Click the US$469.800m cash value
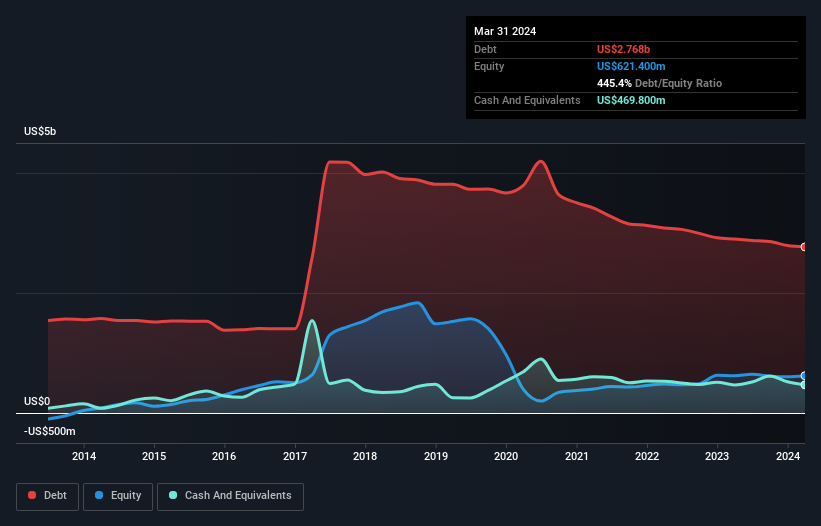Image resolution: width=821 pixels, height=526 pixels. pos(631,100)
